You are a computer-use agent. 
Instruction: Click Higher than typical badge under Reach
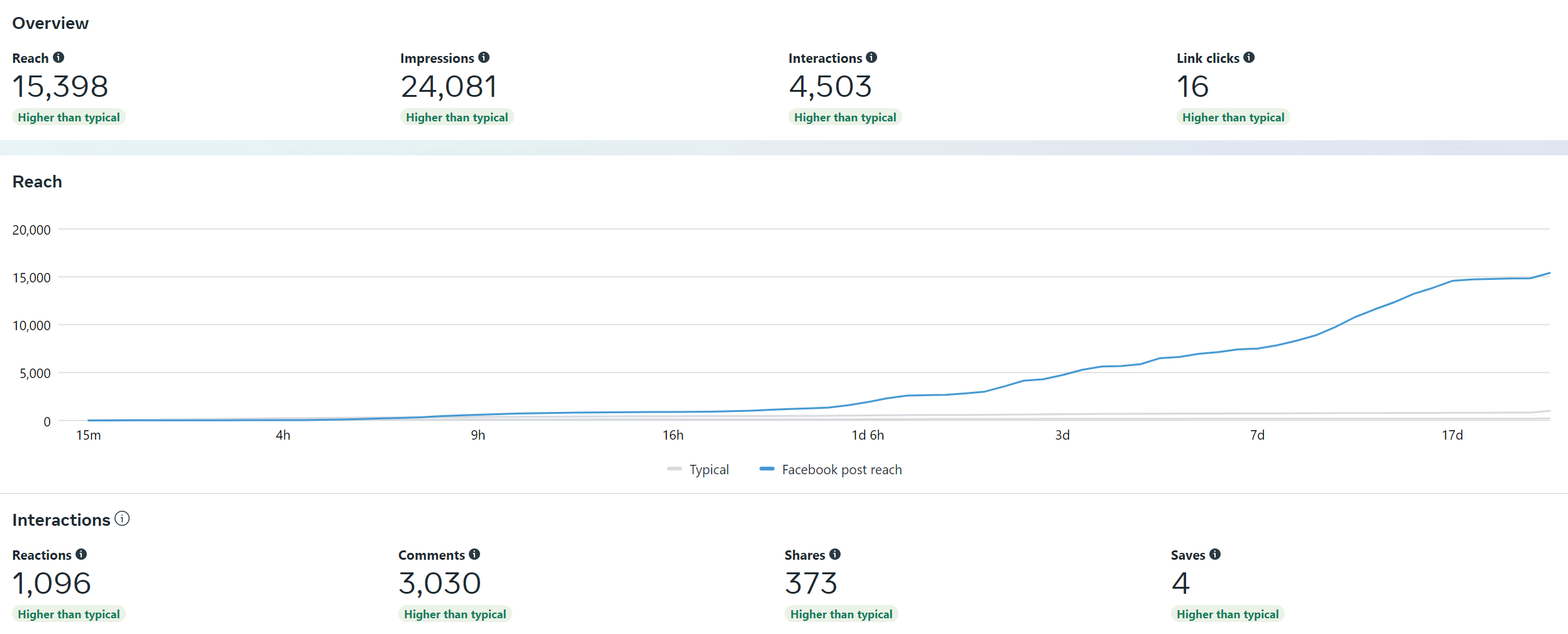pyautogui.click(x=69, y=118)
